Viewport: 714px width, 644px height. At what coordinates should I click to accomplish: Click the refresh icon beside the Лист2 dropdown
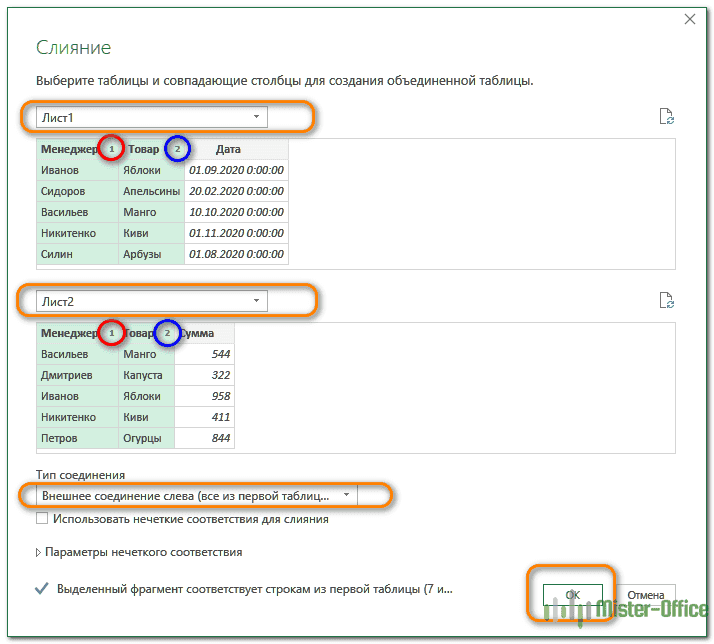click(668, 299)
